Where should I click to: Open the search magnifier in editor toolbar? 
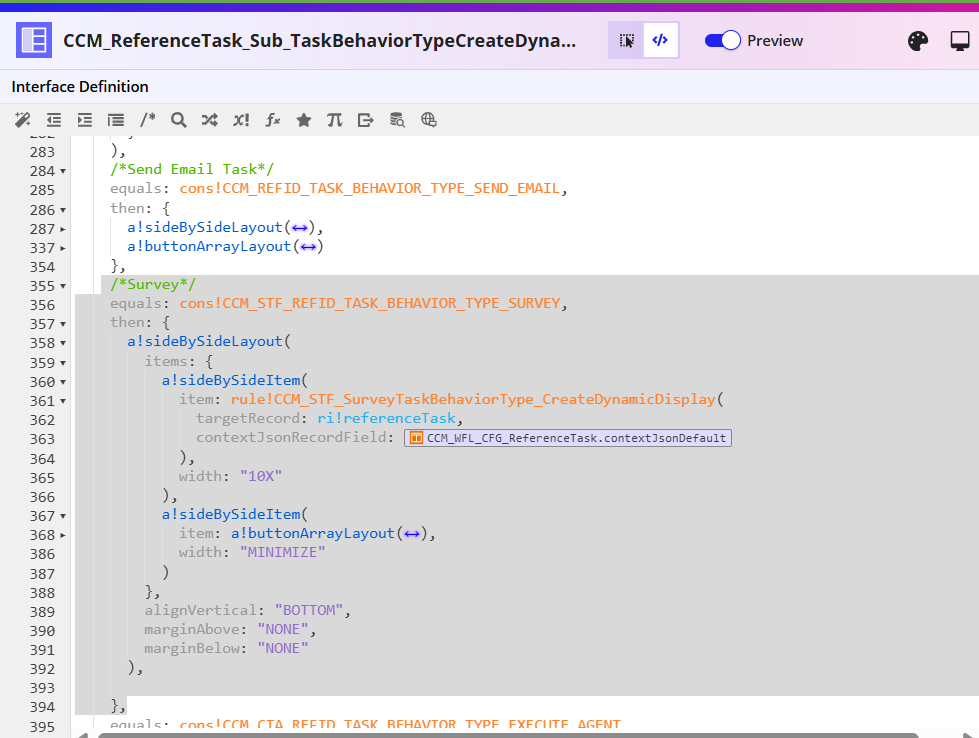[x=179, y=120]
